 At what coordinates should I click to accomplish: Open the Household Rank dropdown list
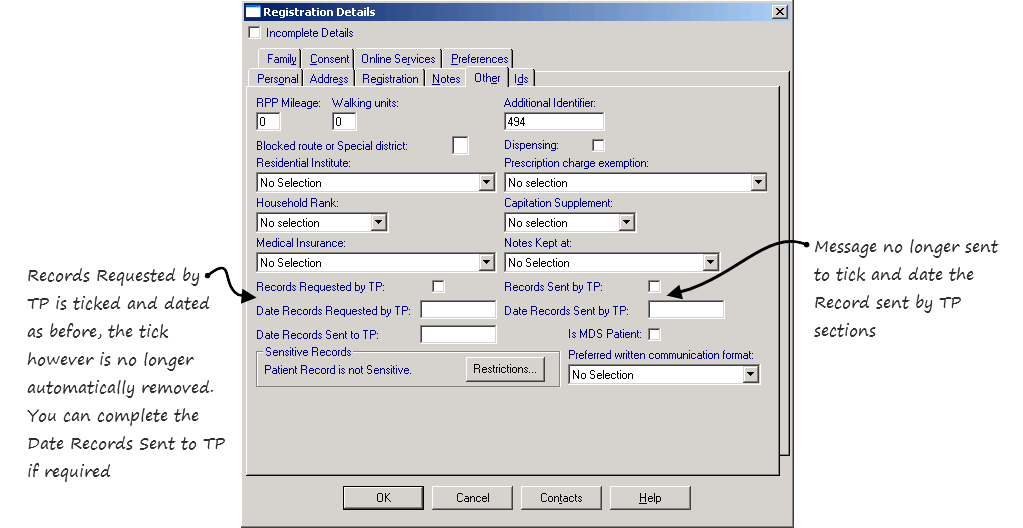[x=378, y=223]
